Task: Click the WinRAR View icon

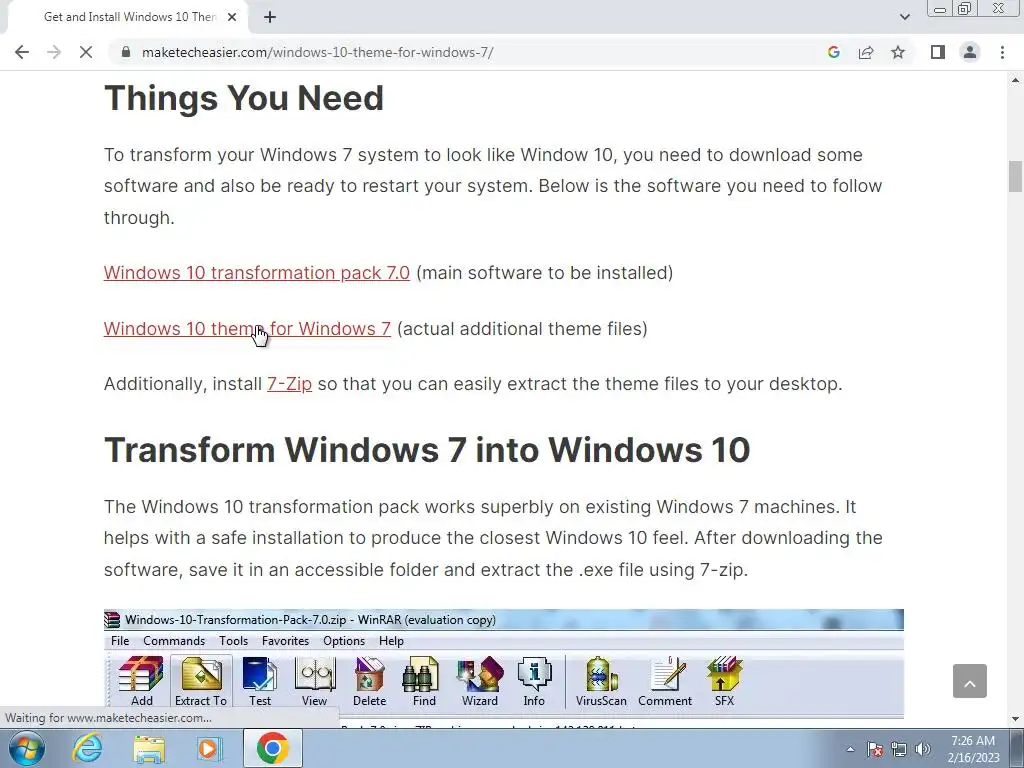Action: click(314, 682)
